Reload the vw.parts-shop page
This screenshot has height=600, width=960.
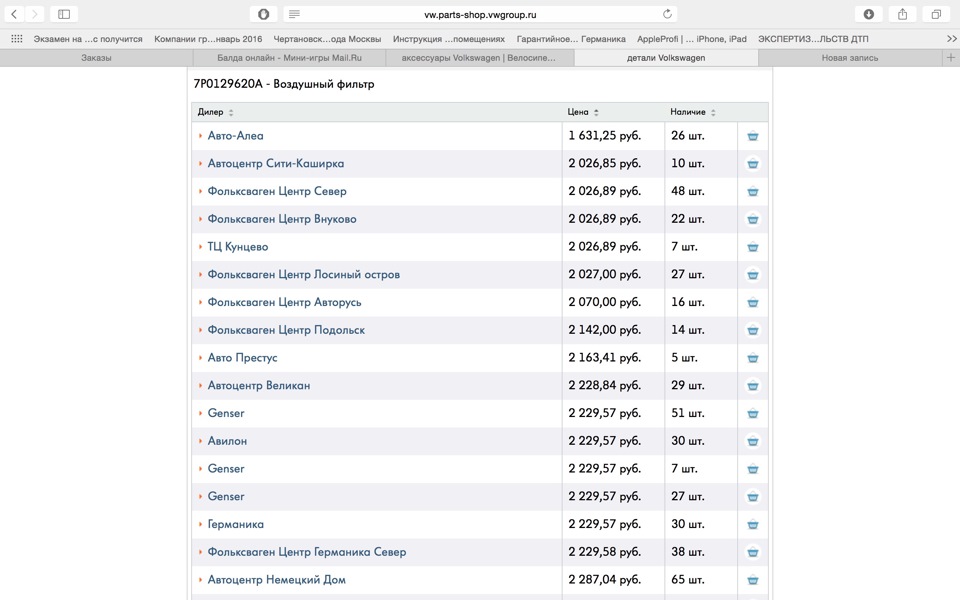[x=667, y=14]
